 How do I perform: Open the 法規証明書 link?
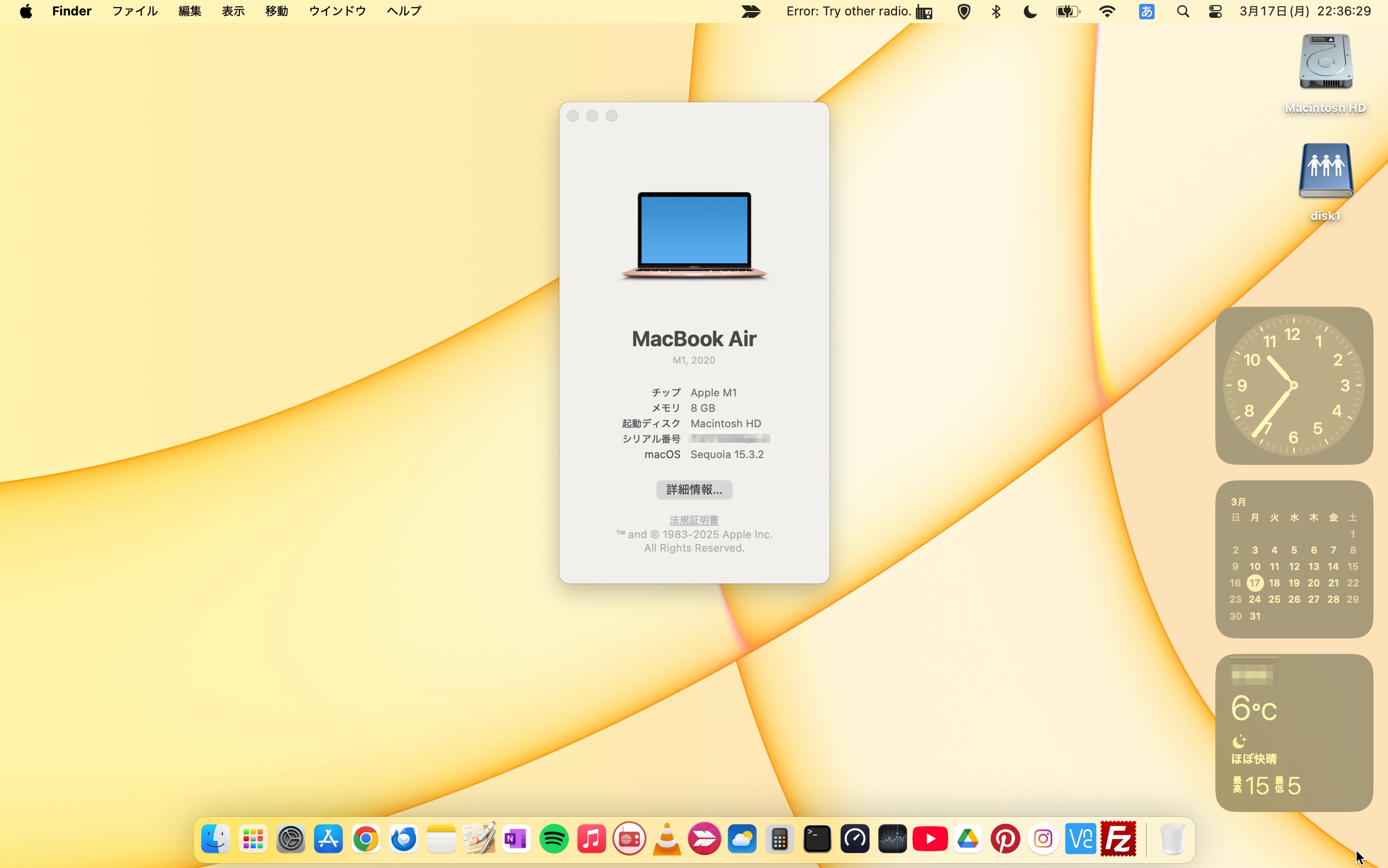click(694, 520)
